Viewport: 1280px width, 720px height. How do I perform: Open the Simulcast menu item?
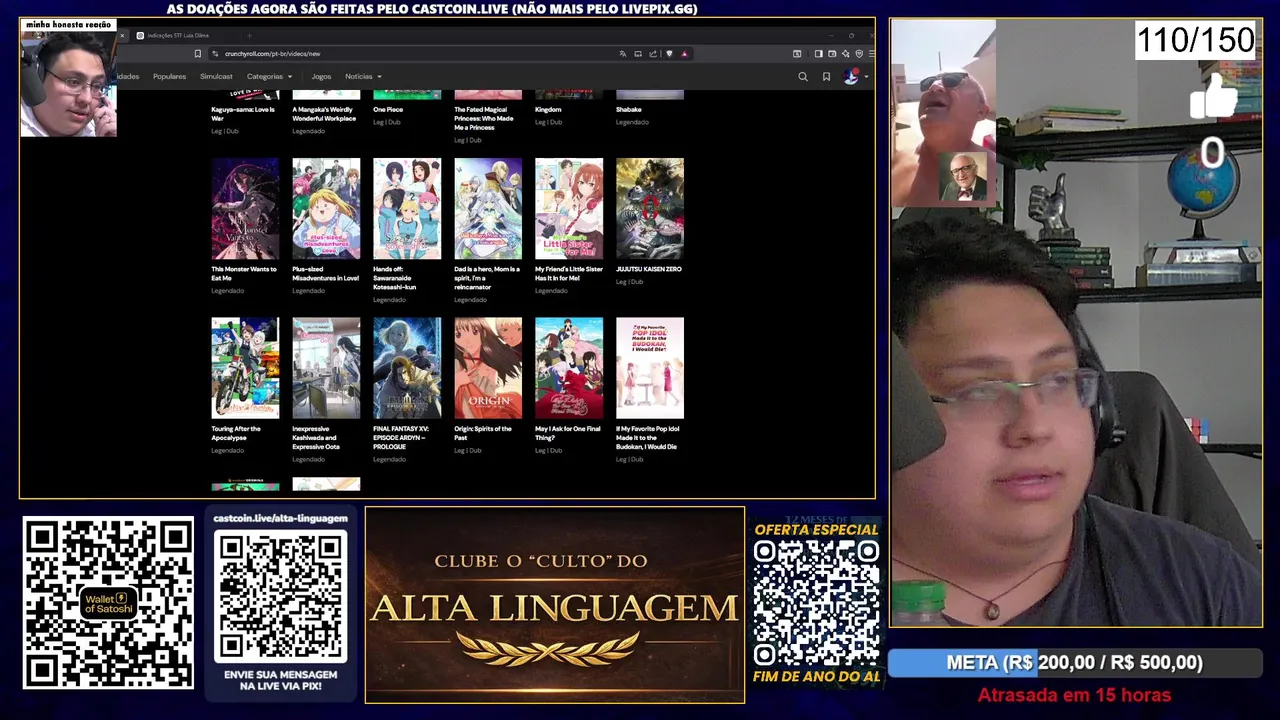click(x=216, y=76)
